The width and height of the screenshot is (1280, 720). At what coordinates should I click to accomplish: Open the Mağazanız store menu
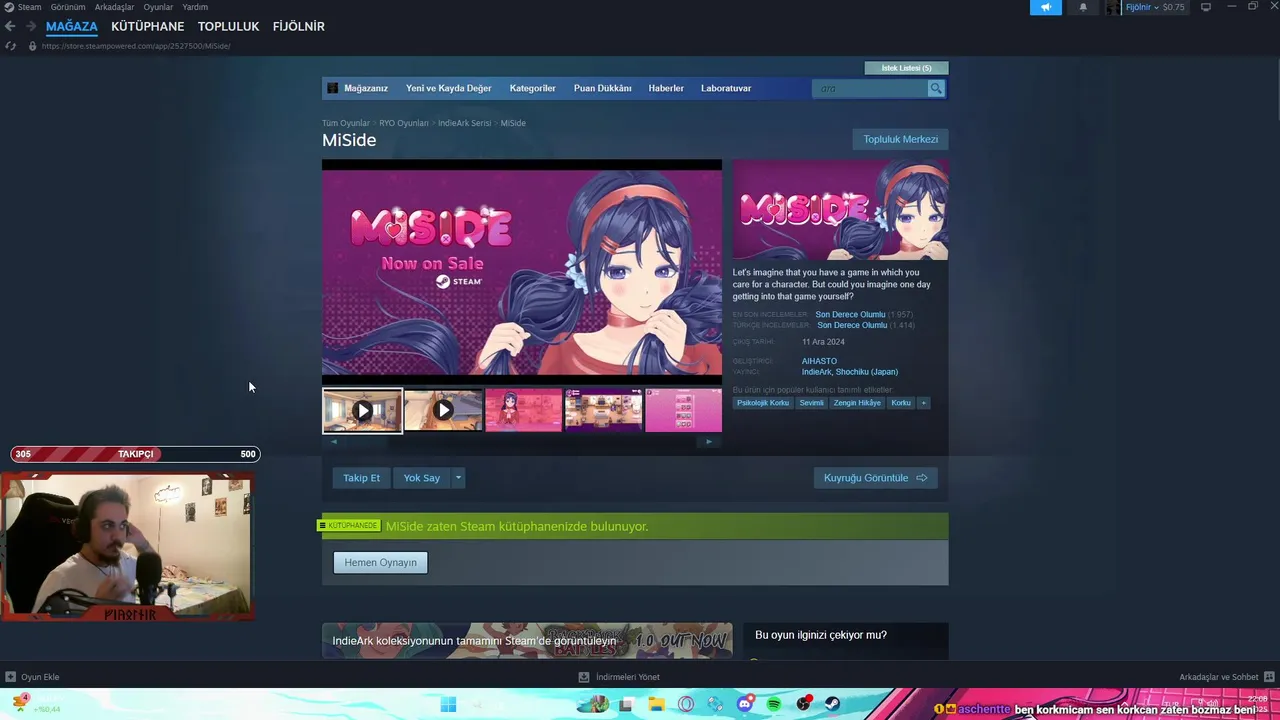click(366, 88)
